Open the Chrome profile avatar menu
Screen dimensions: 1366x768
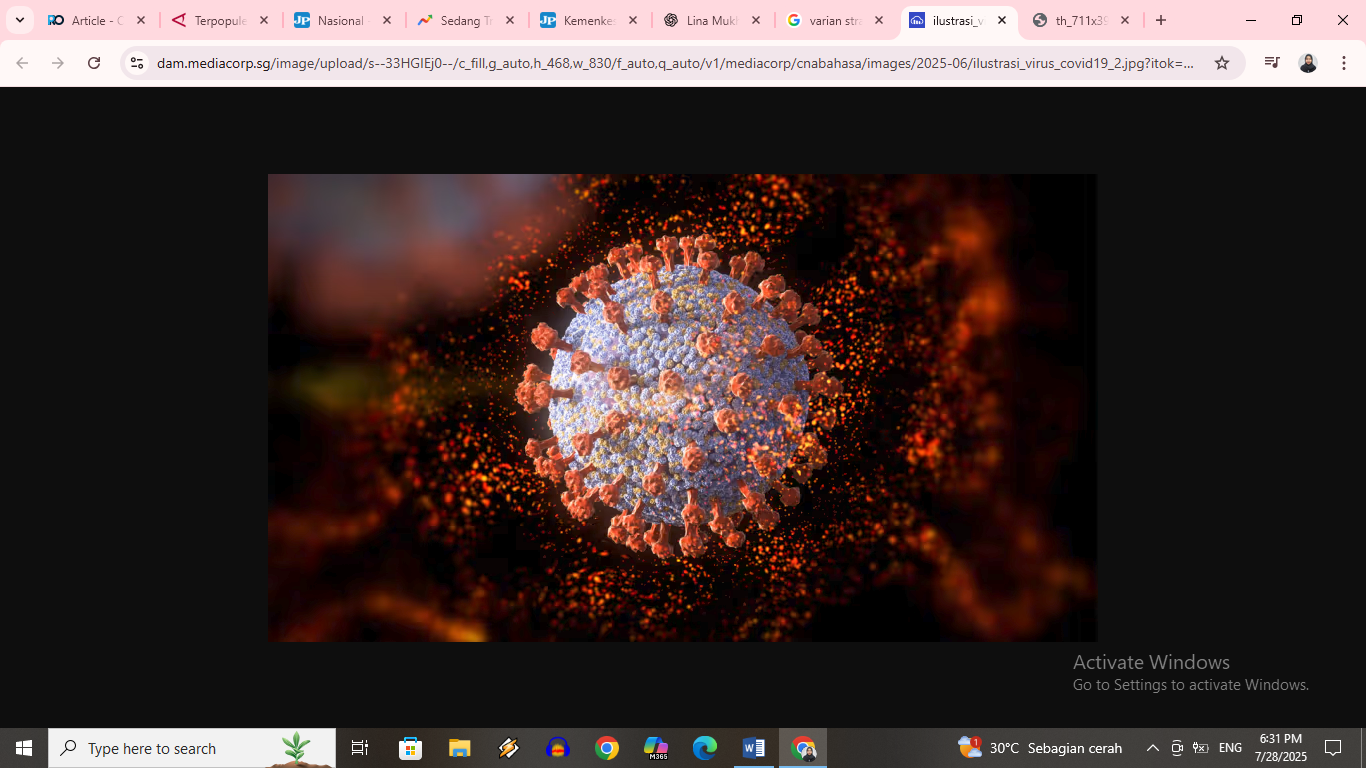click(1308, 63)
